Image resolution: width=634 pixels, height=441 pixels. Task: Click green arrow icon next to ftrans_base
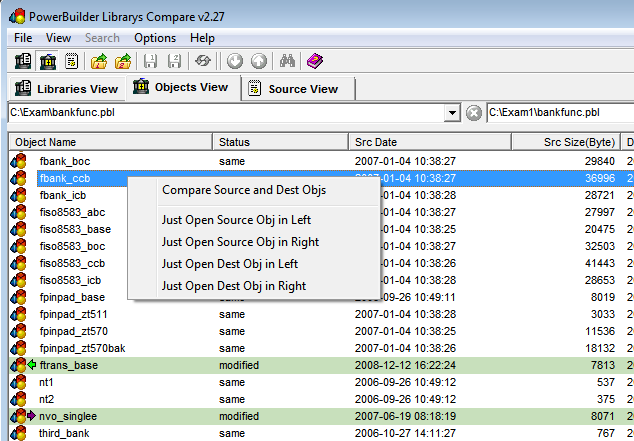[x=32, y=365]
